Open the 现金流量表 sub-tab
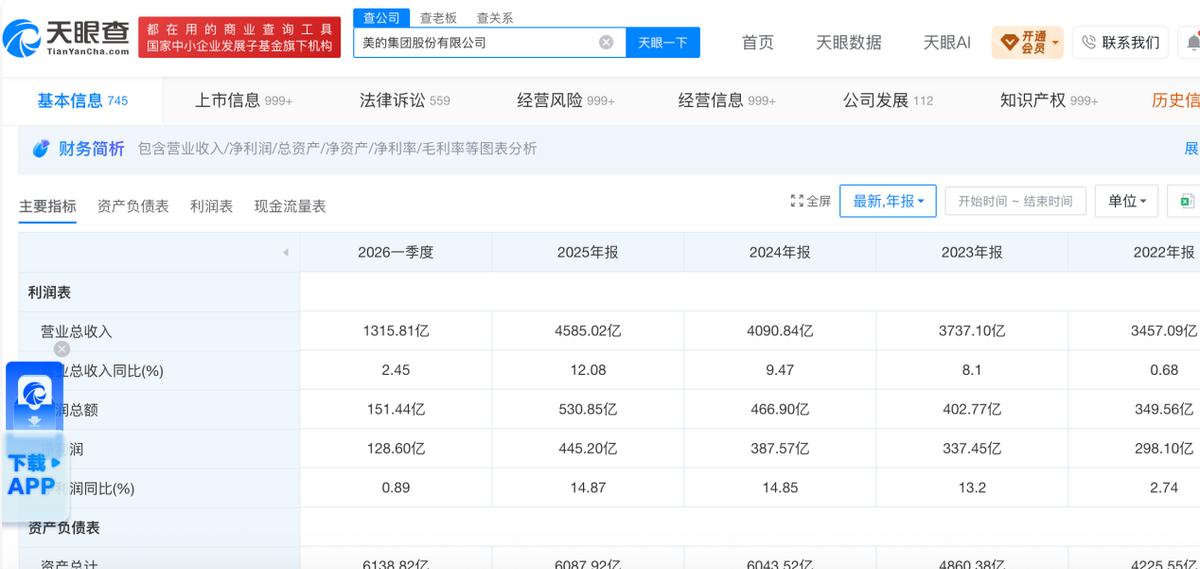 [x=290, y=206]
